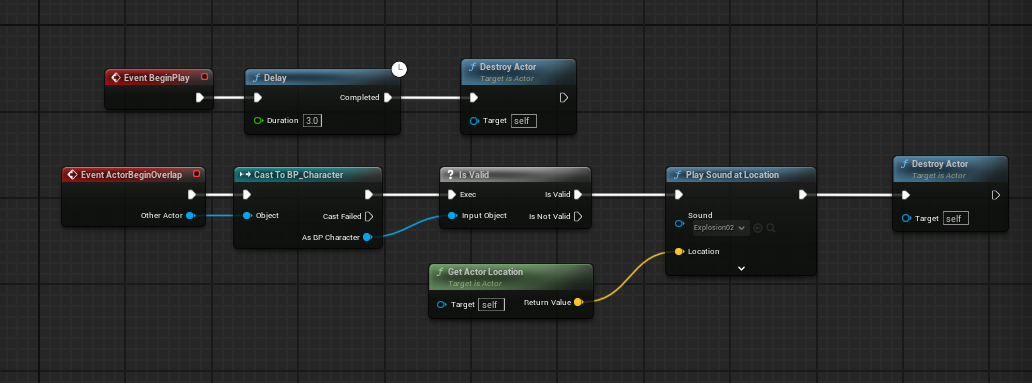Viewport: 1032px width, 383px height.
Task: Click self field of Destroy Actor after Play Sound
Action: (956, 218)
